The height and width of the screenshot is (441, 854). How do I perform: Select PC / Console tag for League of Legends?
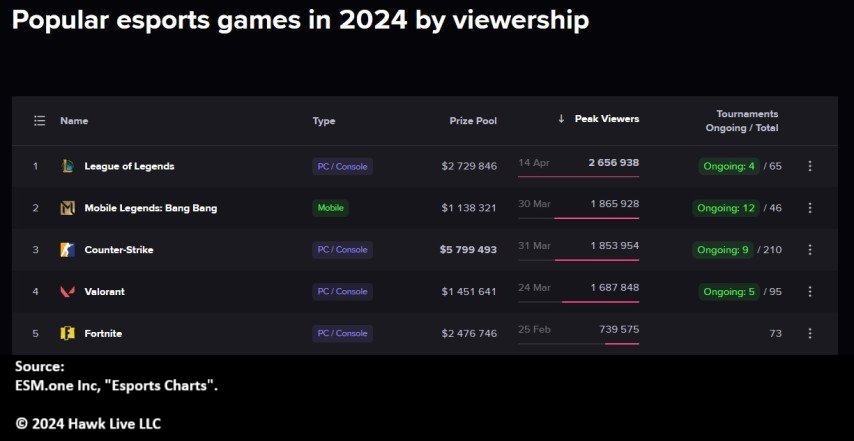click(343, 167)
